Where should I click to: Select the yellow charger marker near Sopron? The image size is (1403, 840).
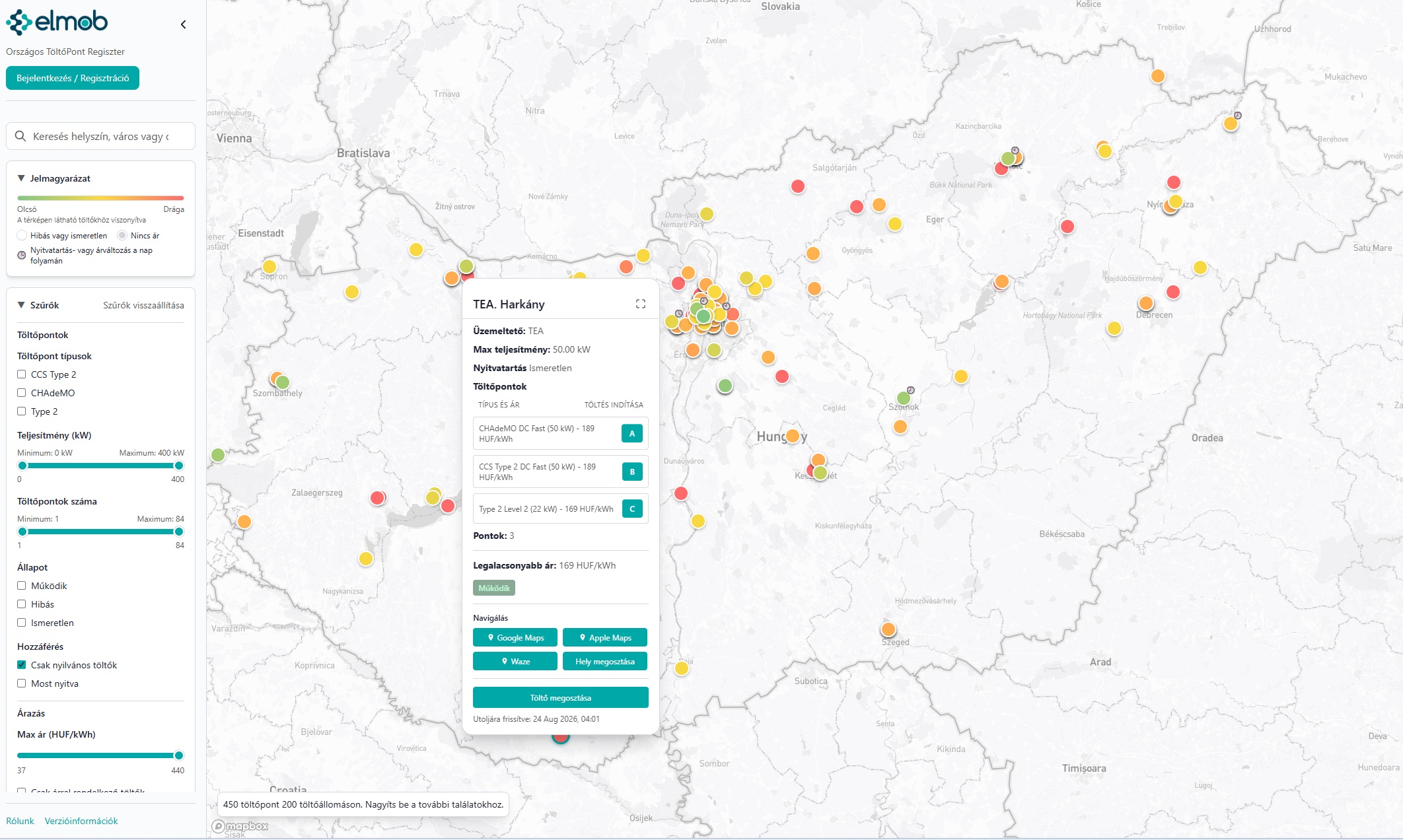tap(269, 267)
